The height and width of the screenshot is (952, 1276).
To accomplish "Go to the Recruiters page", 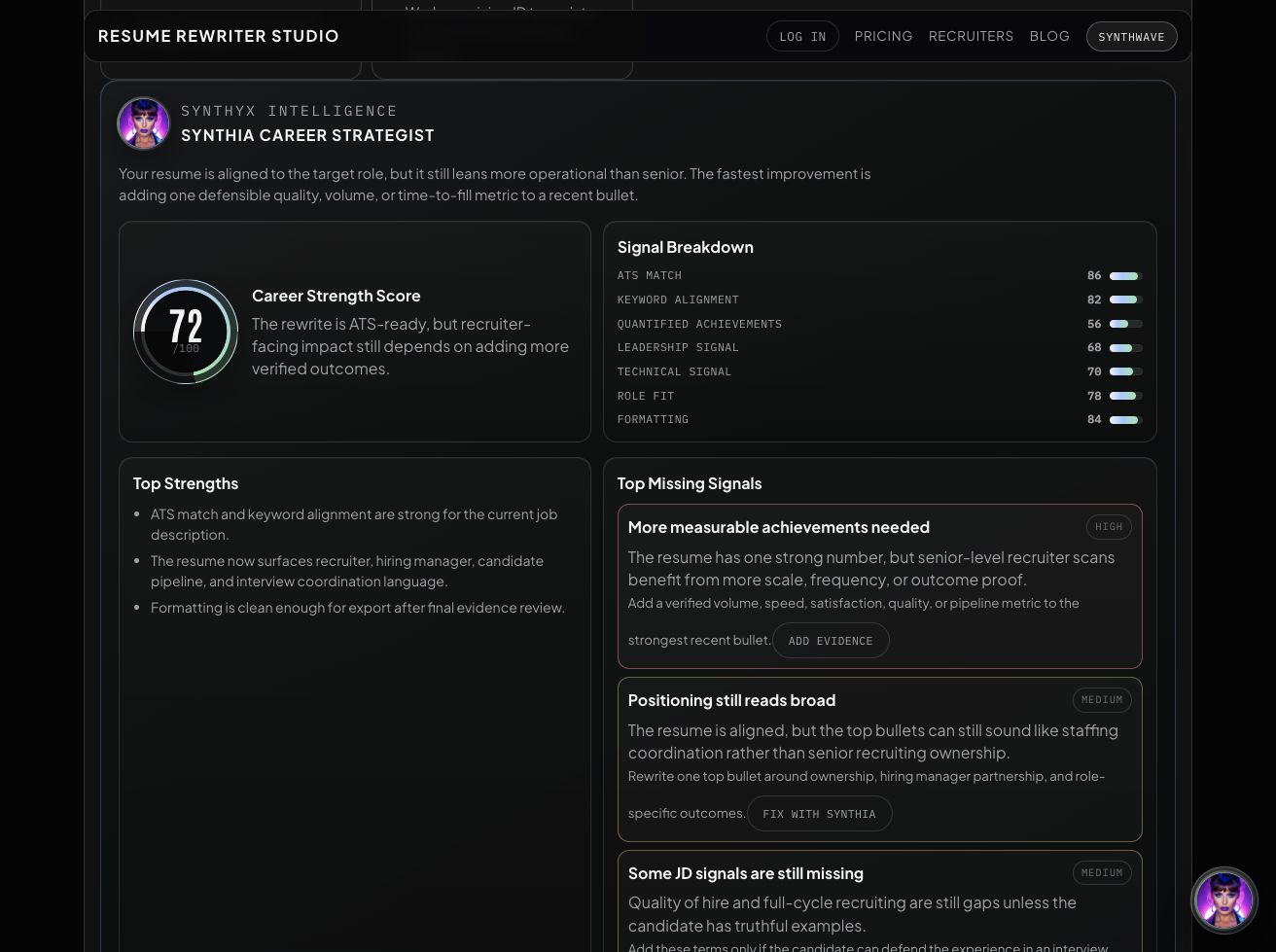I will (971, 36).
